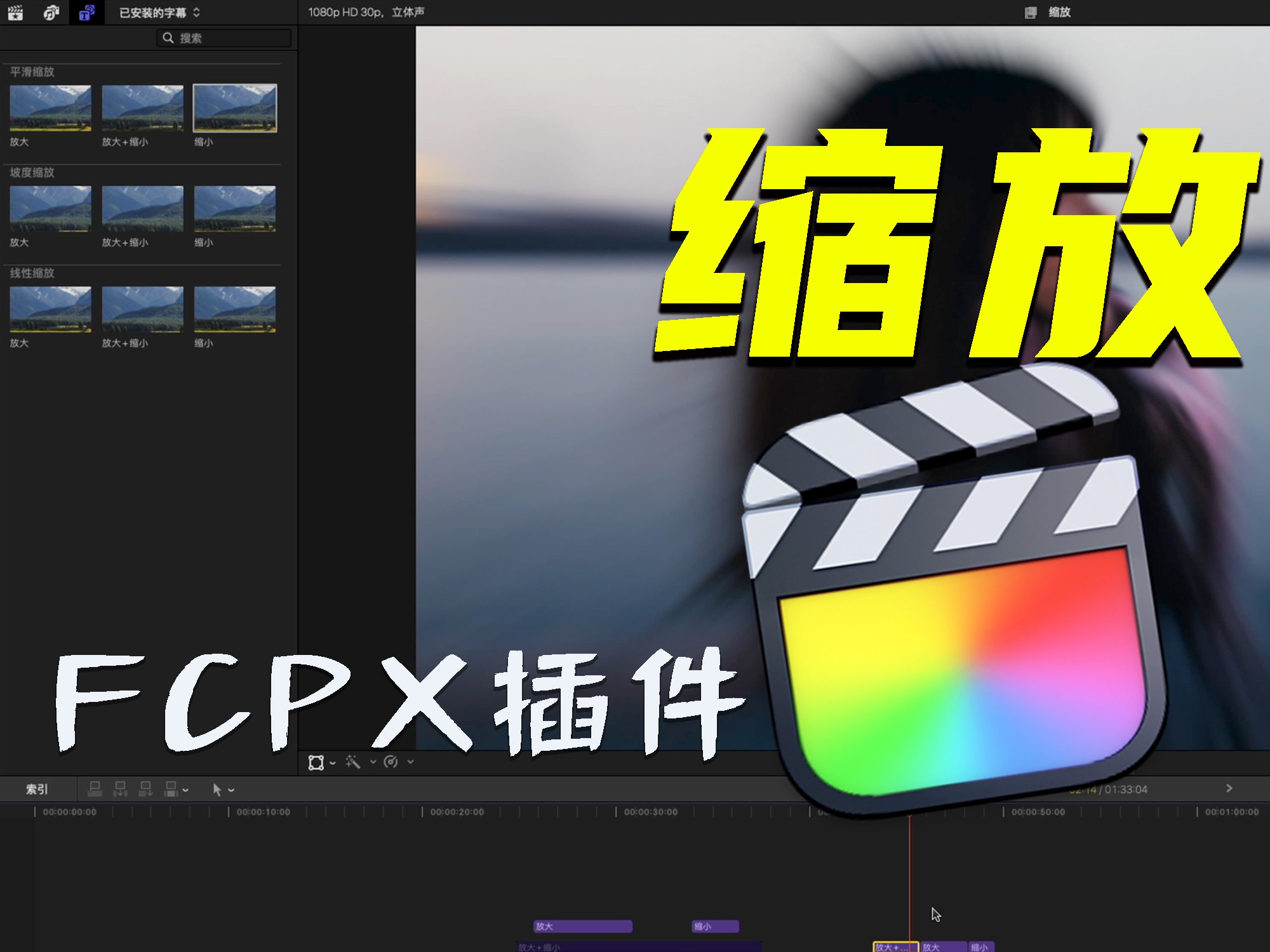Choose the Select arrow tool
Viewport: 1270px width, 952px height.
click(217, 790)
